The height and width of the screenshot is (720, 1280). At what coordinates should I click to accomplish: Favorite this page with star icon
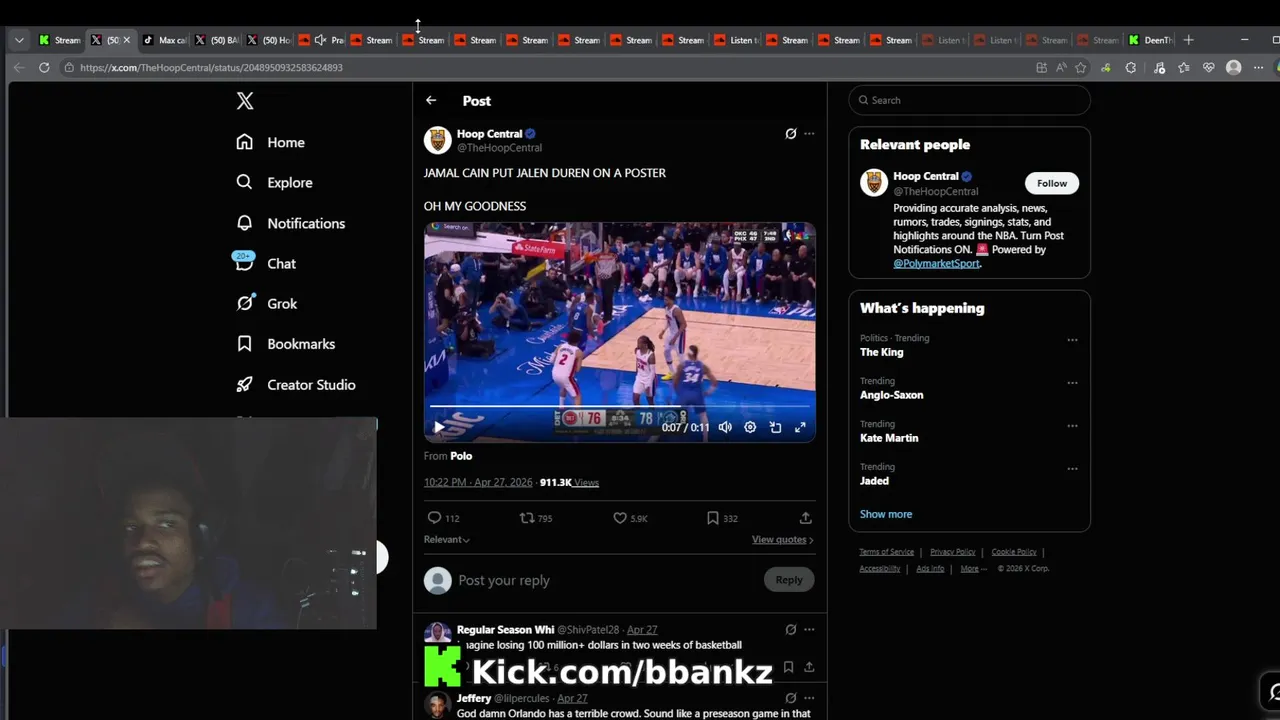(x=1080, y=67)
